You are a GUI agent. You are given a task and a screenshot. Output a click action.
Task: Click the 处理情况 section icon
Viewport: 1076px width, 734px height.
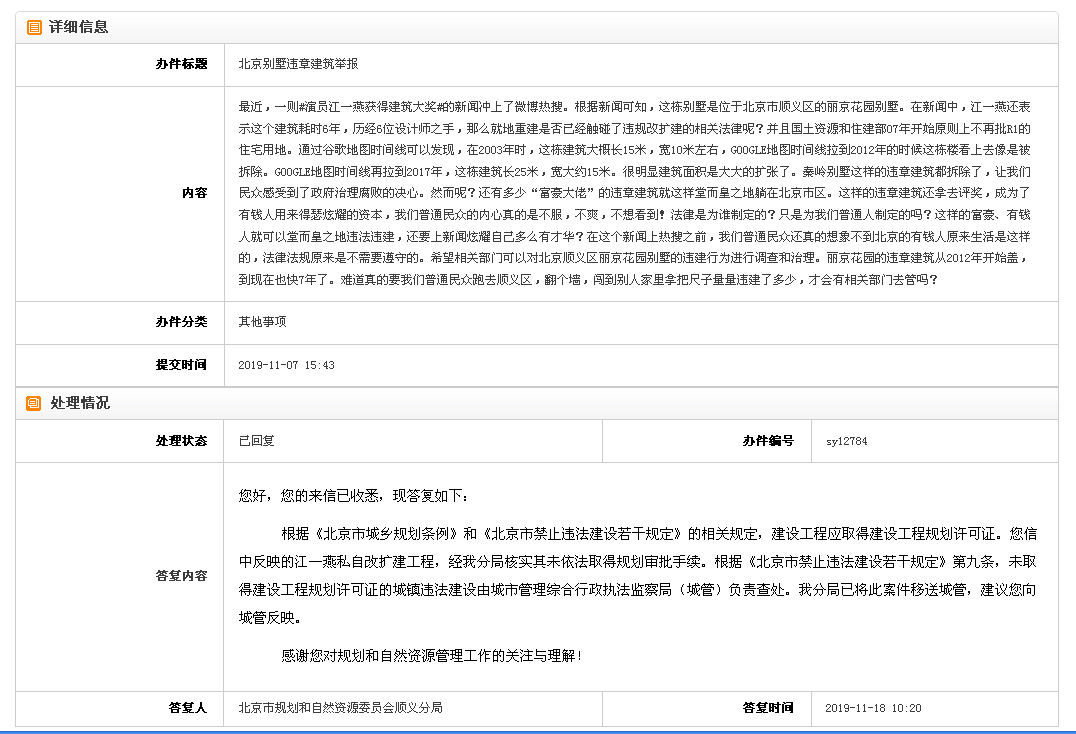coord(34,403)
